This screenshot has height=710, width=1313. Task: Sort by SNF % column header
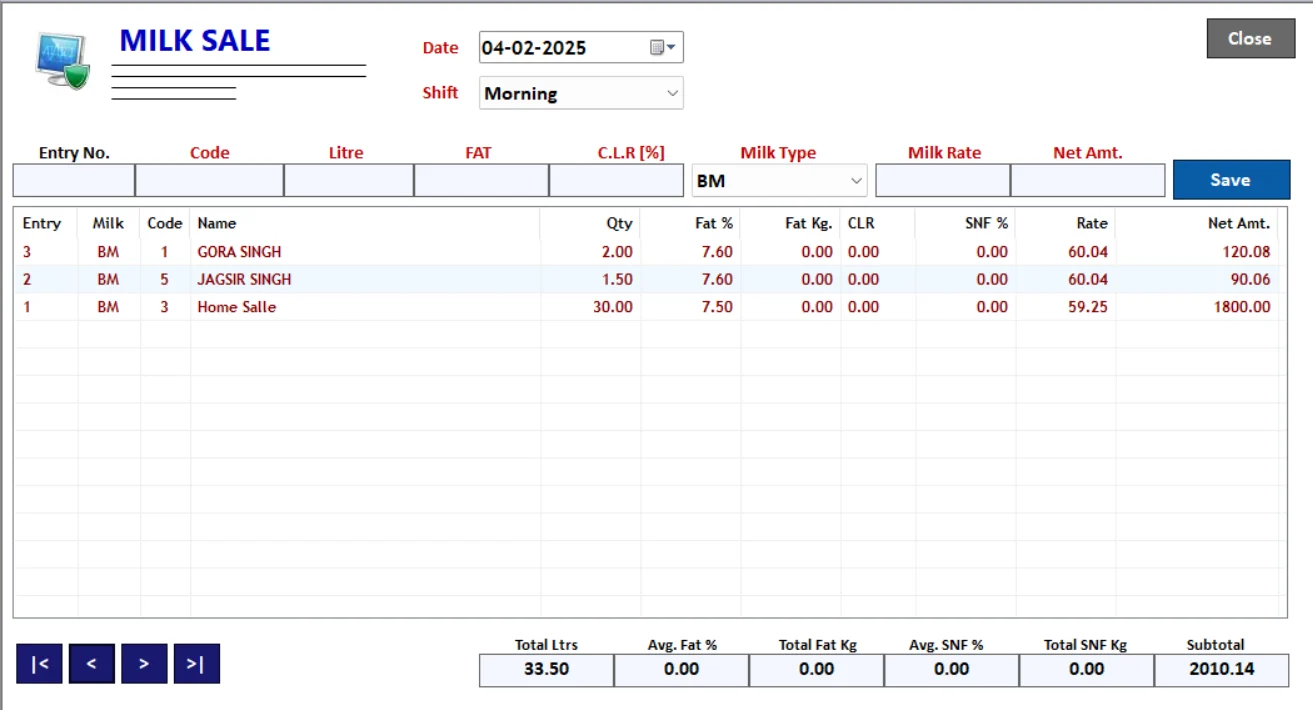pyautogui.click(x=987, y=223)
